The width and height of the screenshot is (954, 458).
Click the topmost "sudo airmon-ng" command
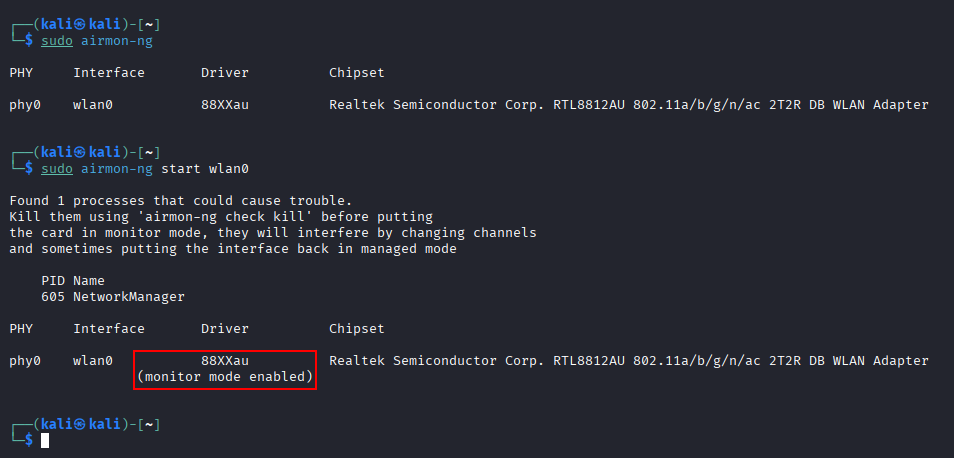(96, 41)
